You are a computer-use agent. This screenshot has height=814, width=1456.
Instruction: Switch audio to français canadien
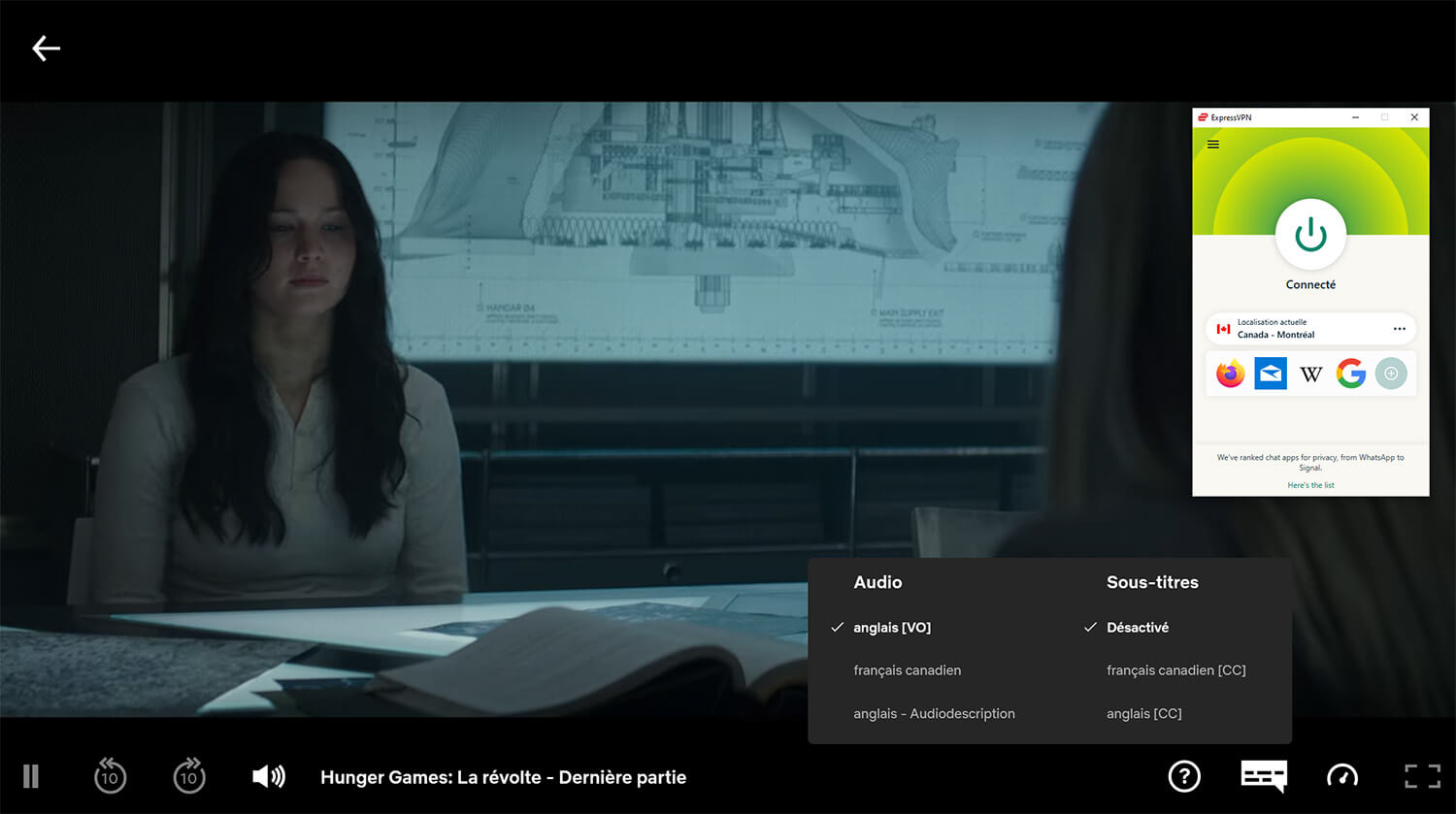907,670
